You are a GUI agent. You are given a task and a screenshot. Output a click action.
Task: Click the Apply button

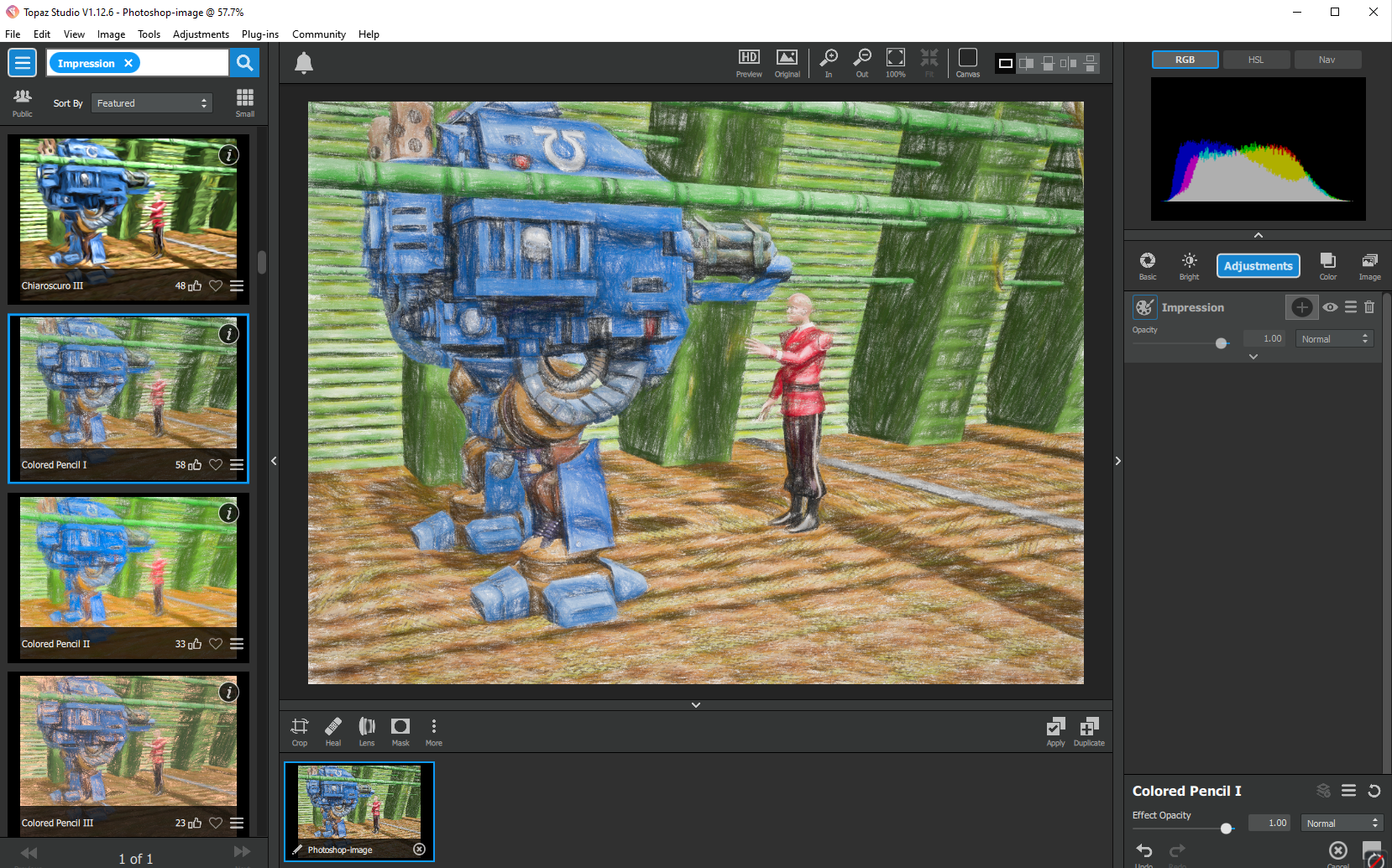point(1055,731)
